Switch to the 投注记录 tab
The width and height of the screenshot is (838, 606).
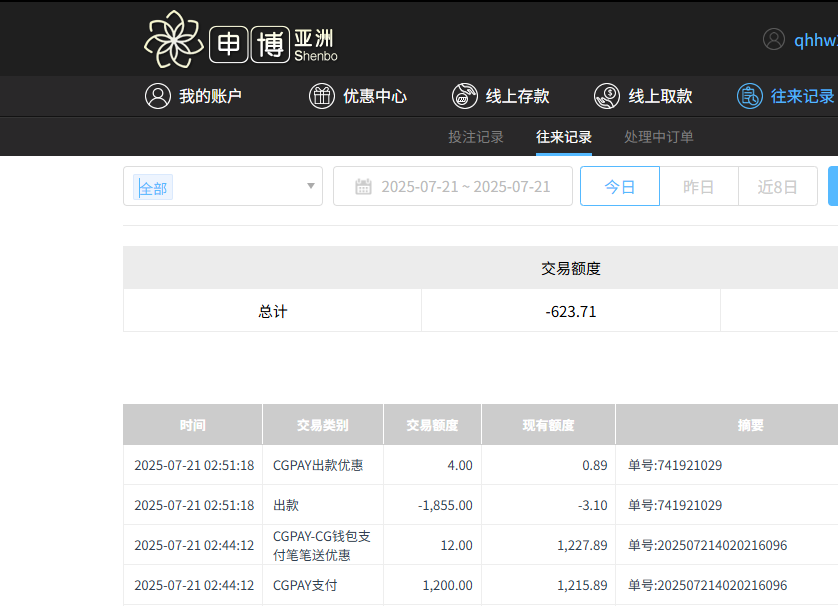pyautogui.click(x=477, y=137)
